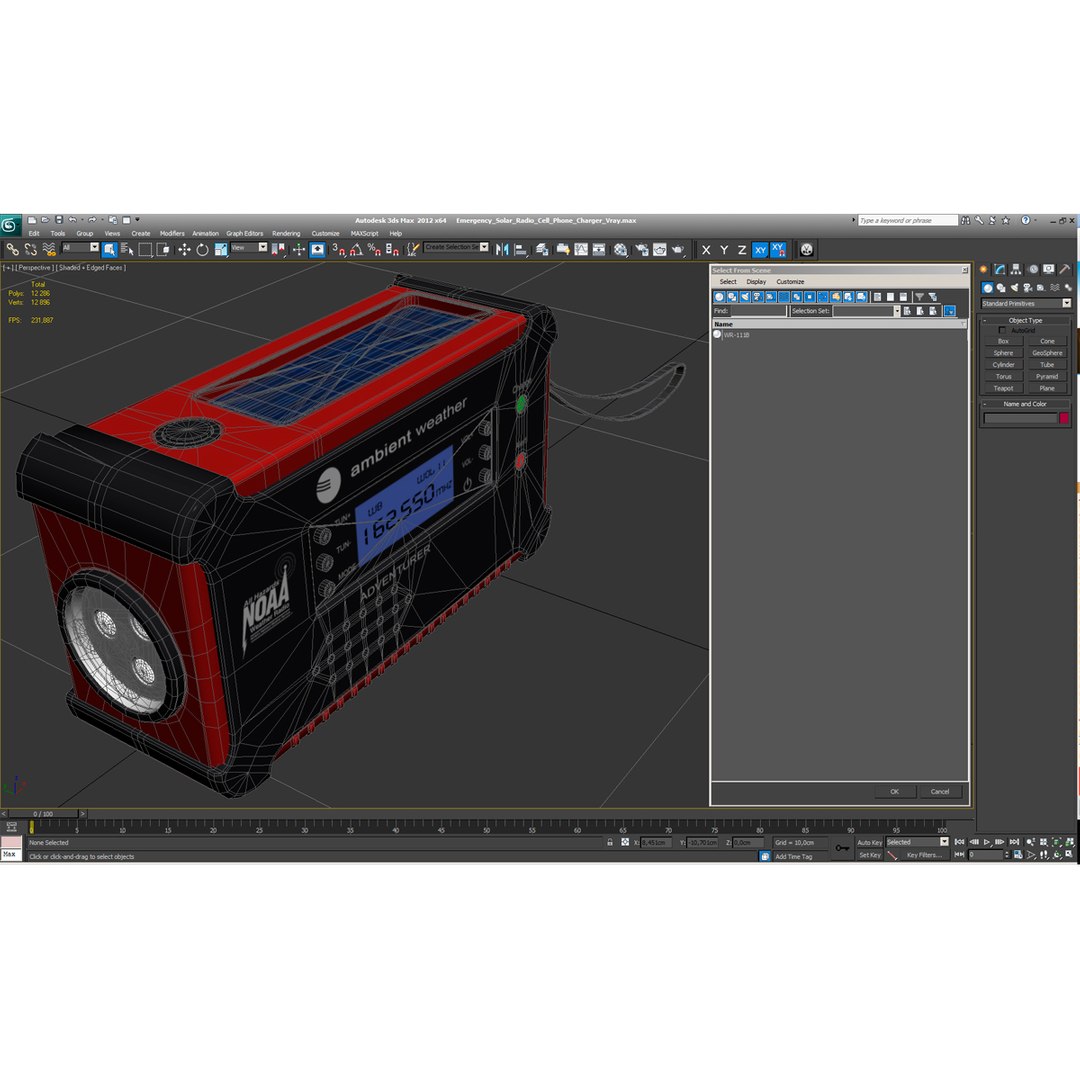Open the Utilities panel hammer tab
Viewport: 1080px width, 1080px height.
tap(1065, 269)
